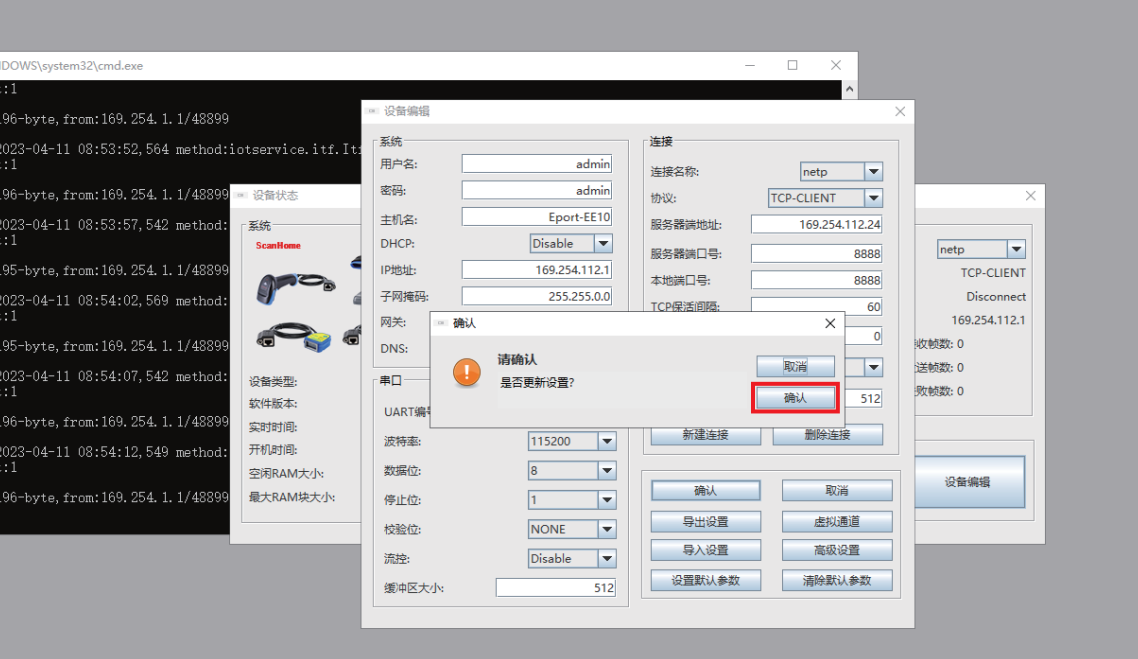Edit the IP地址 field 169.254.112.1
Image resolution: width=1138 pixels, height=659 pixels.
(536, 270)
